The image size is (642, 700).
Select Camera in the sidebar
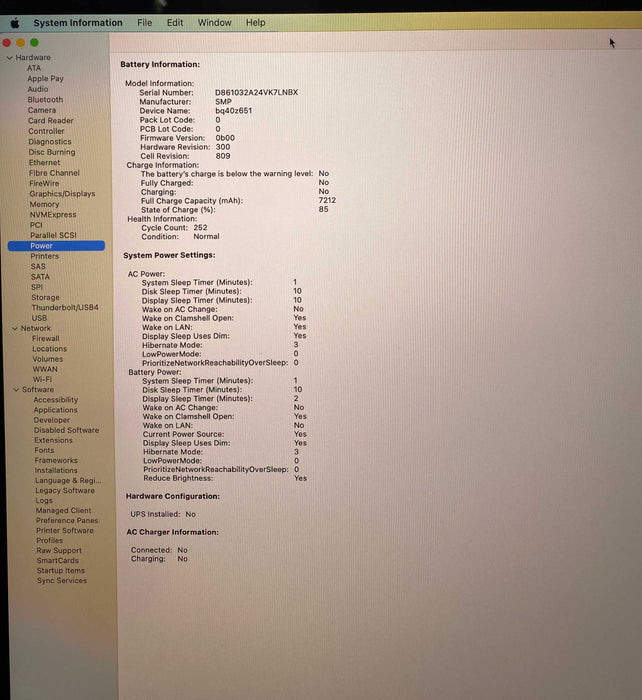[42, 110]
